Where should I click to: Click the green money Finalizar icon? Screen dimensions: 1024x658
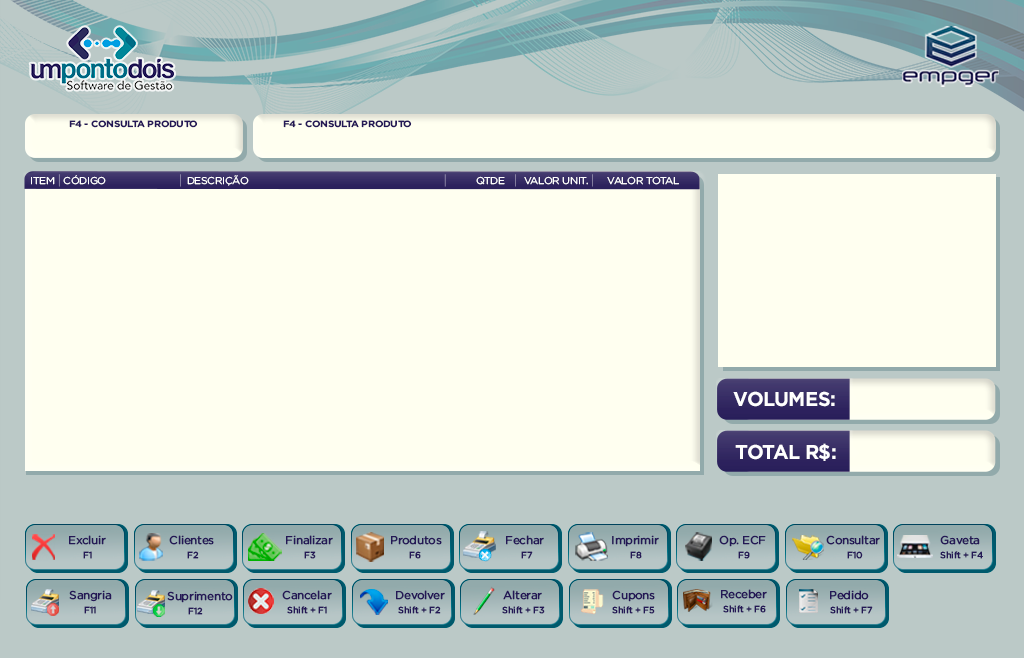(x=264, y=547)
